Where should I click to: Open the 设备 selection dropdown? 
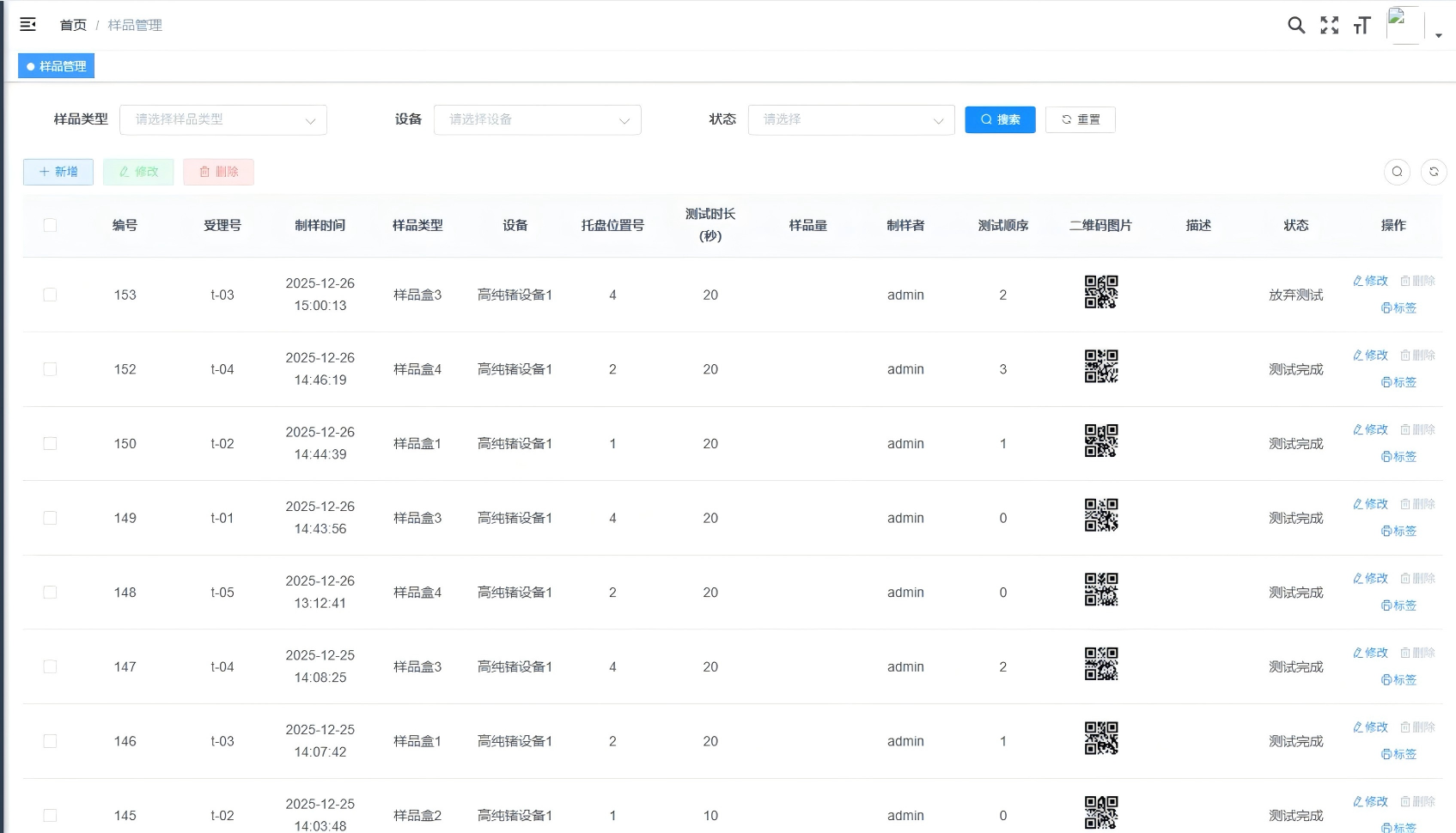(x=538, y=119)
